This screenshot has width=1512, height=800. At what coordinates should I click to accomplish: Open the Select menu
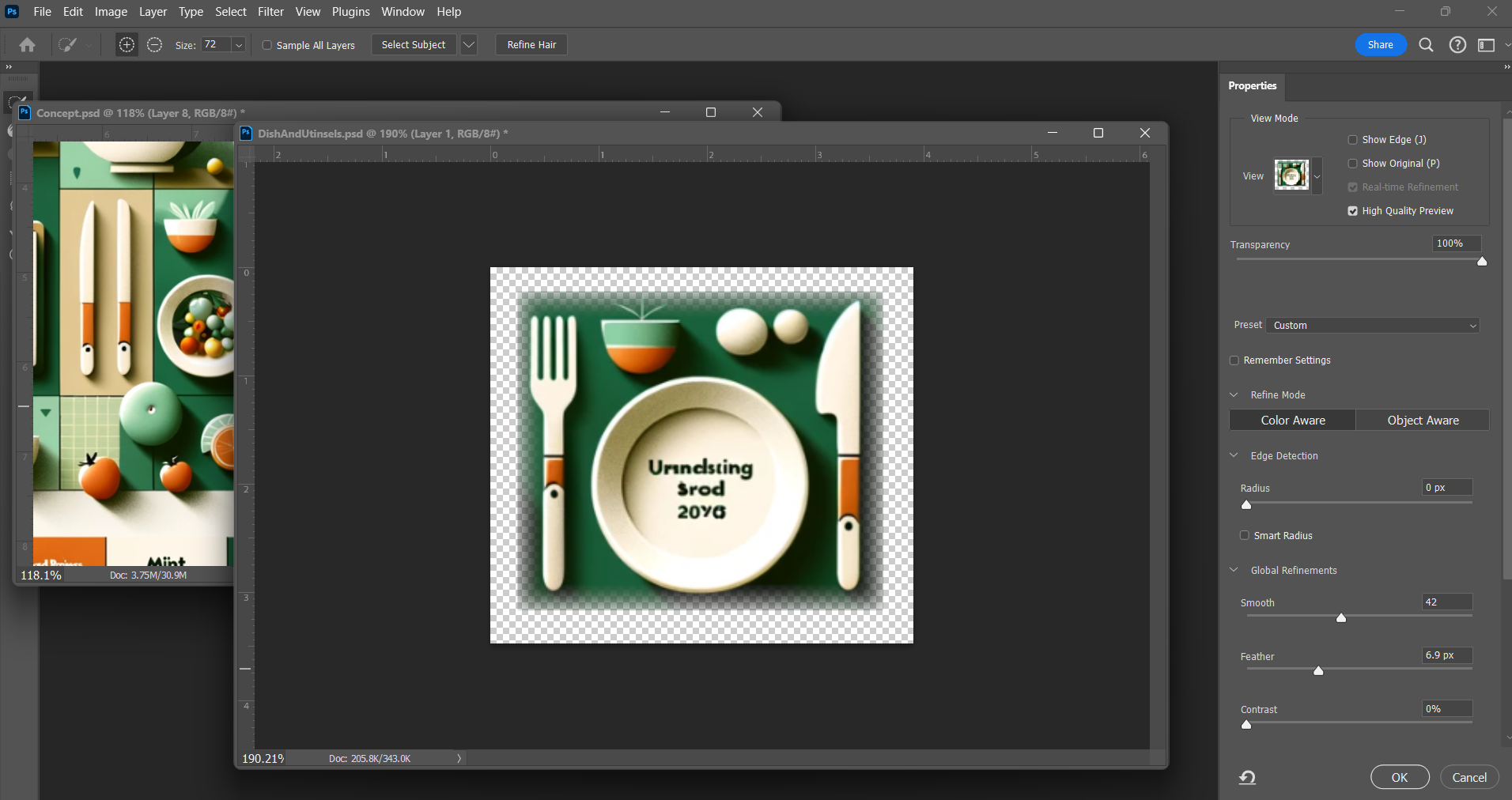(x=230, y=12)
